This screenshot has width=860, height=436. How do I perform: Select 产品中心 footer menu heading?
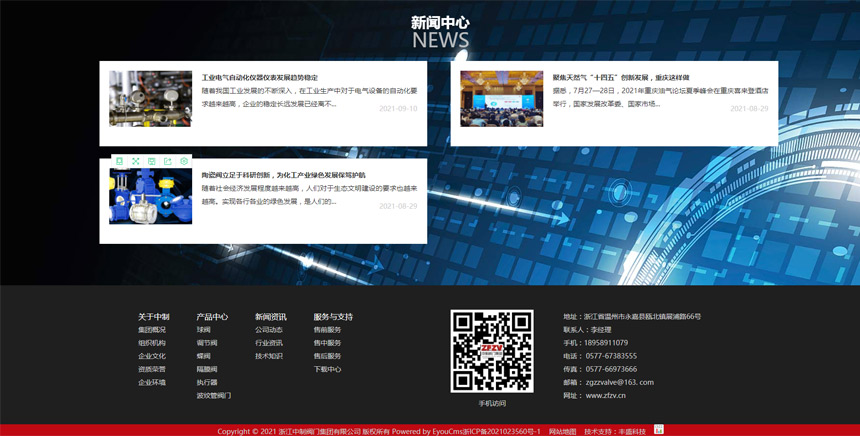212,317
